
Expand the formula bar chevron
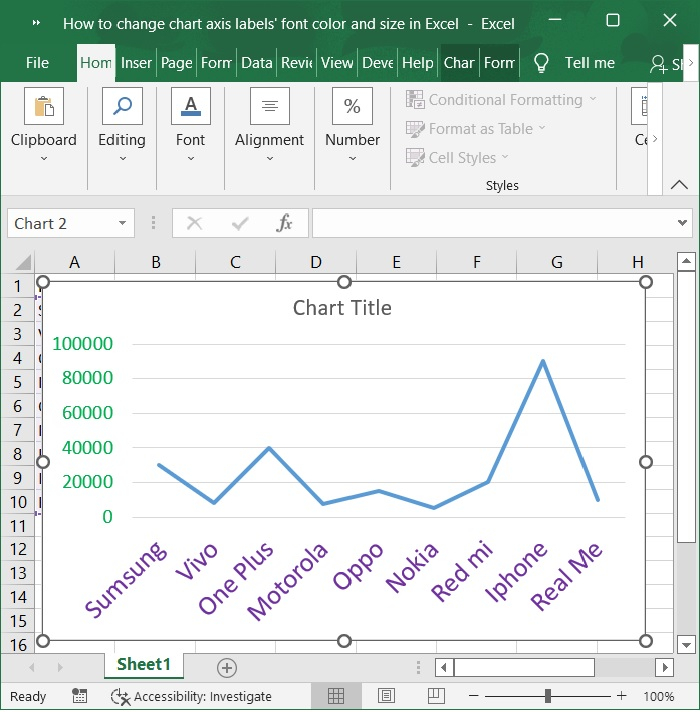682,222
